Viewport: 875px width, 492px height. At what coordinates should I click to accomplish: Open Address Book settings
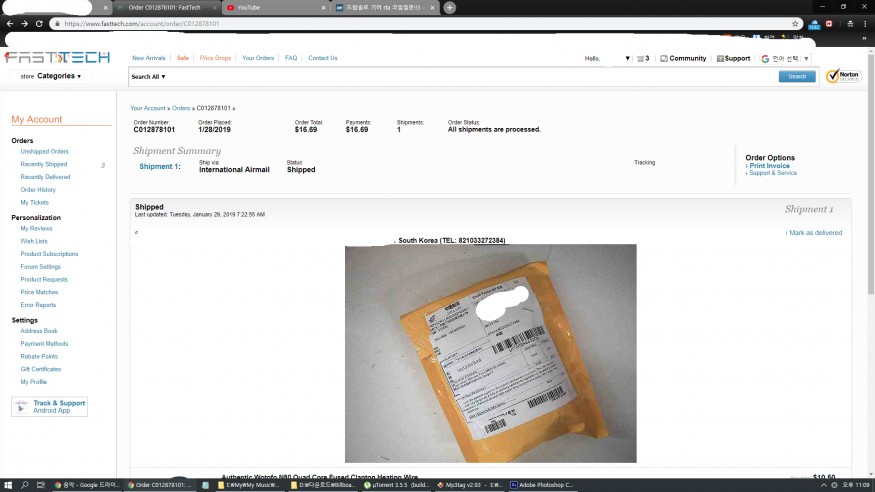(39, 331)
